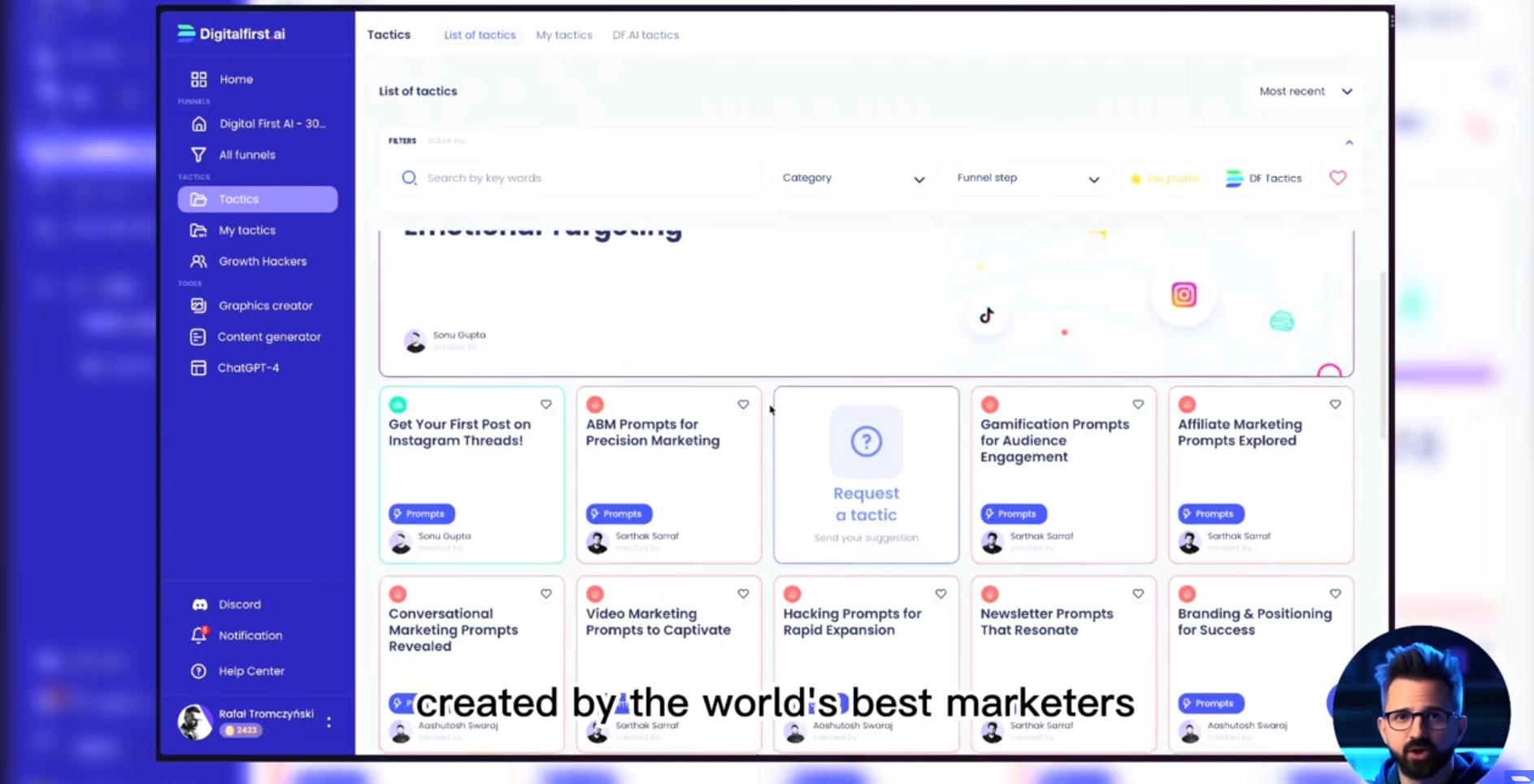This screenshot has height=784, width=1534.
Task: Click Prompts tag on ABM Prompts card
Action: [x=619, y=514]
